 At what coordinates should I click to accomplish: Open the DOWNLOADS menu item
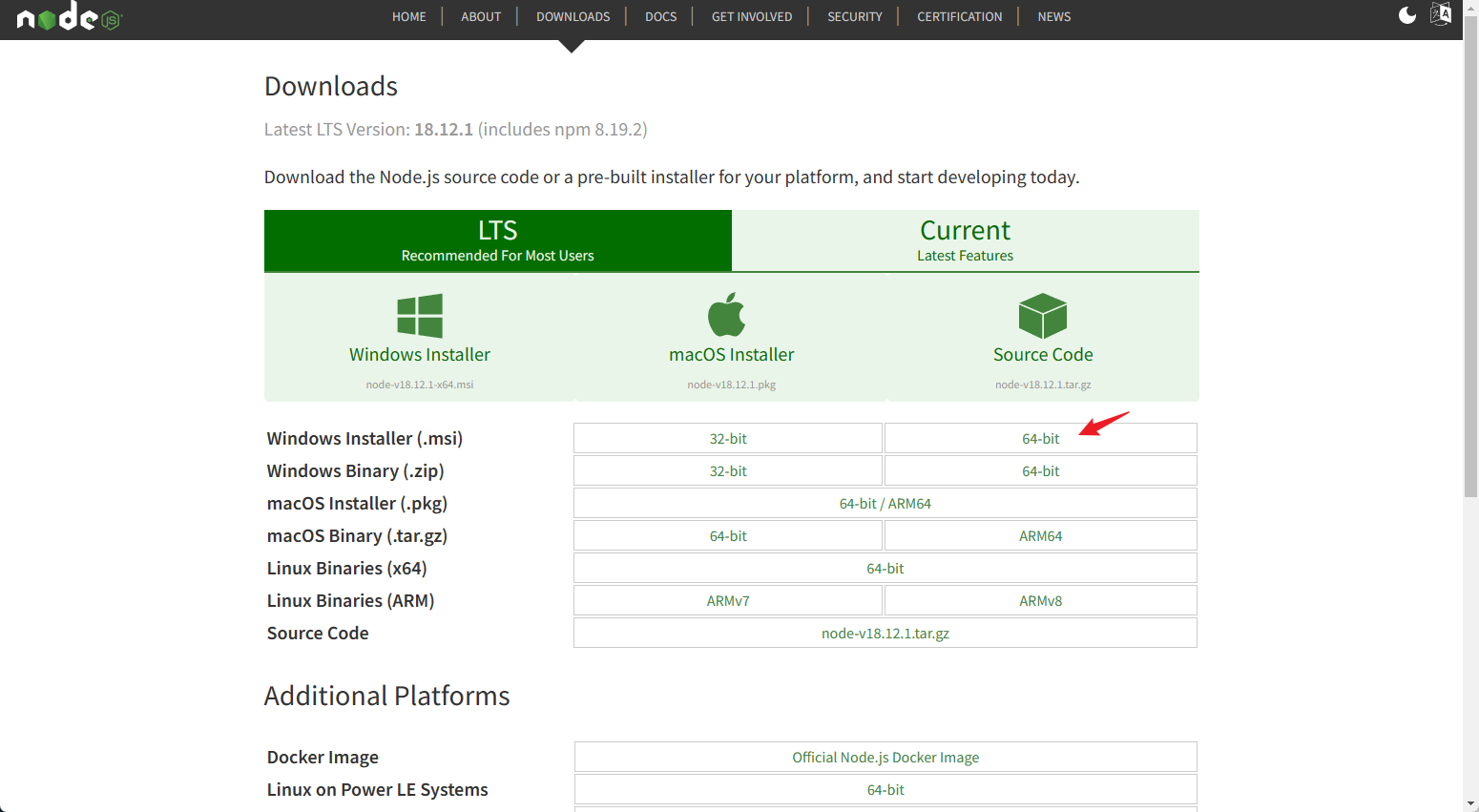click(x=573, y=16)
